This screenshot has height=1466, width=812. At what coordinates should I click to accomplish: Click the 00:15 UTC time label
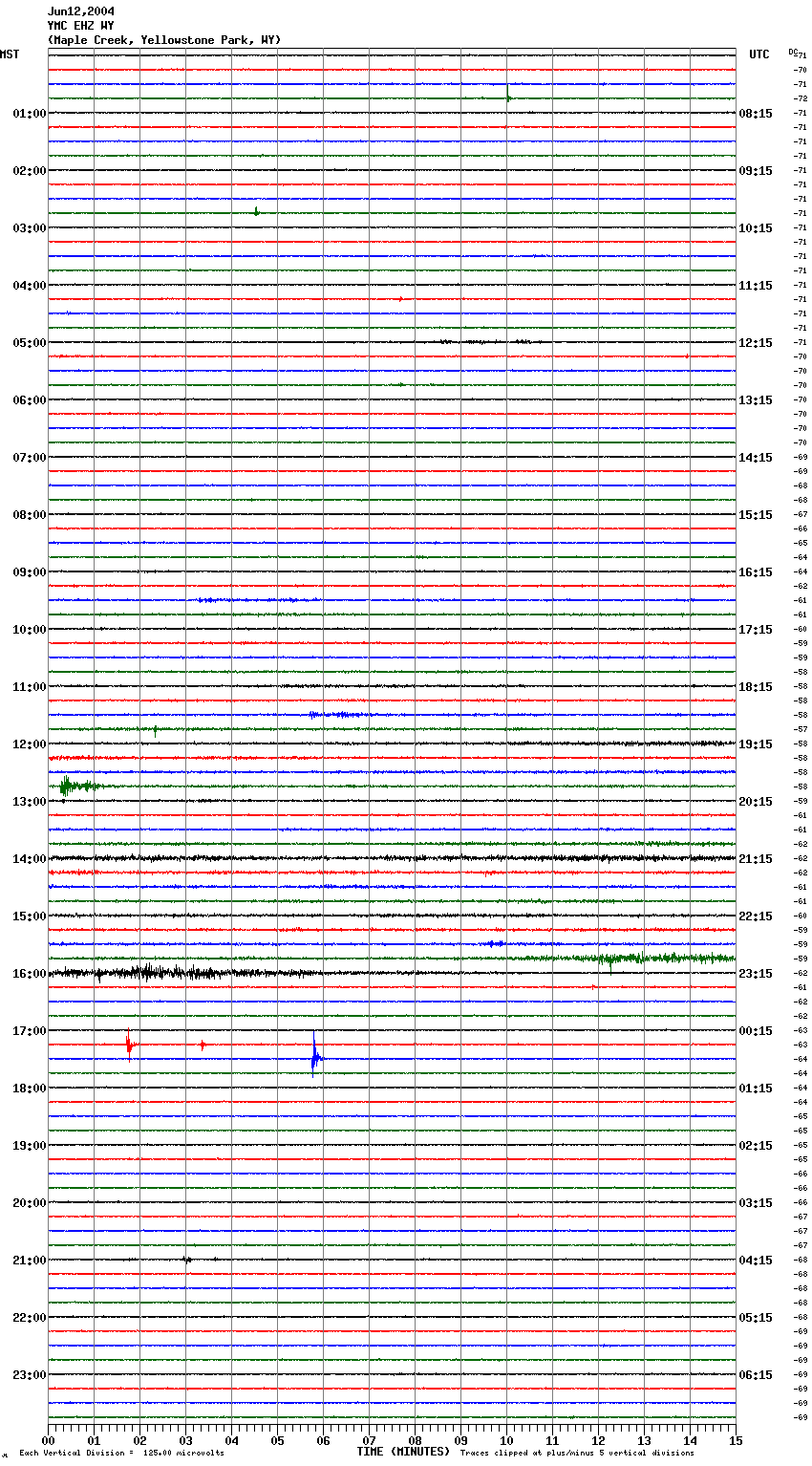click(x=756, y=1031)
